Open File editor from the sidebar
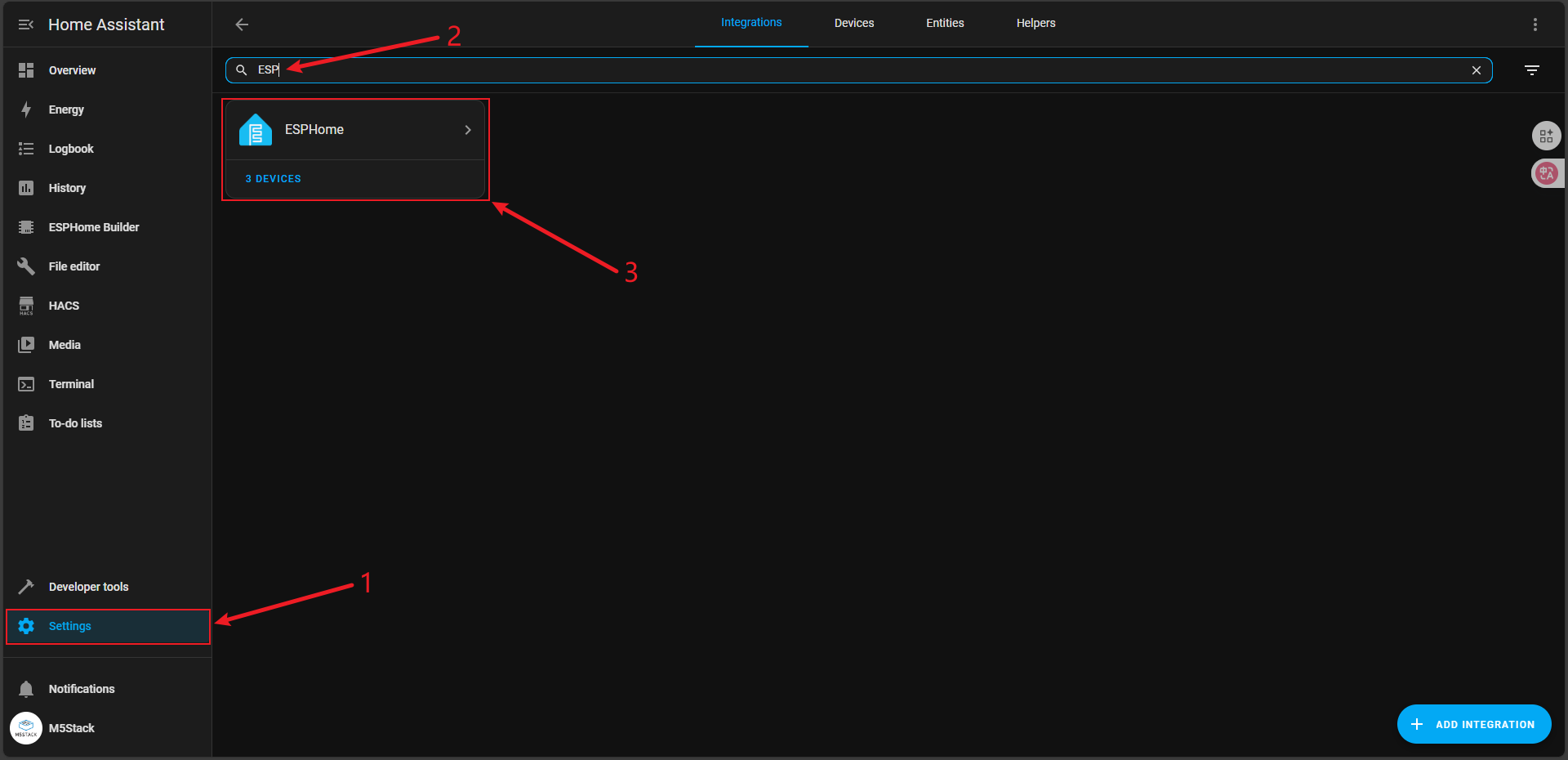Screen dimensions: 1568x760 108,266
